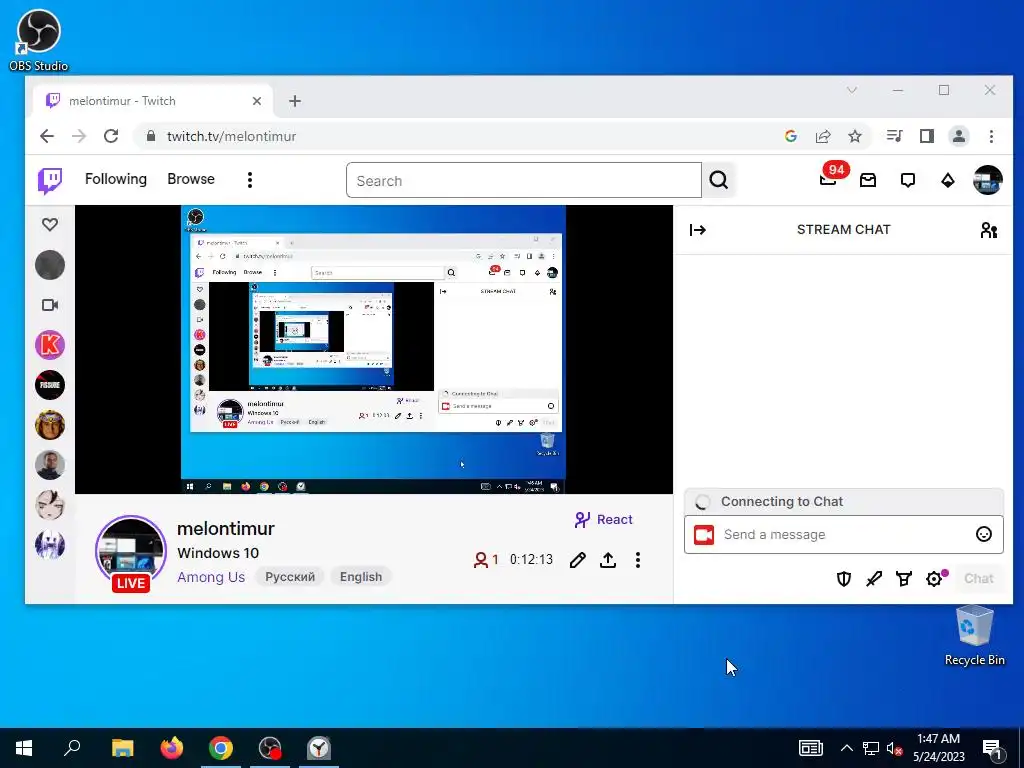The height and width of the screenshot is (768, 1024).
Task: Click the pencil edit stream info icon
Action: (577, 560)
